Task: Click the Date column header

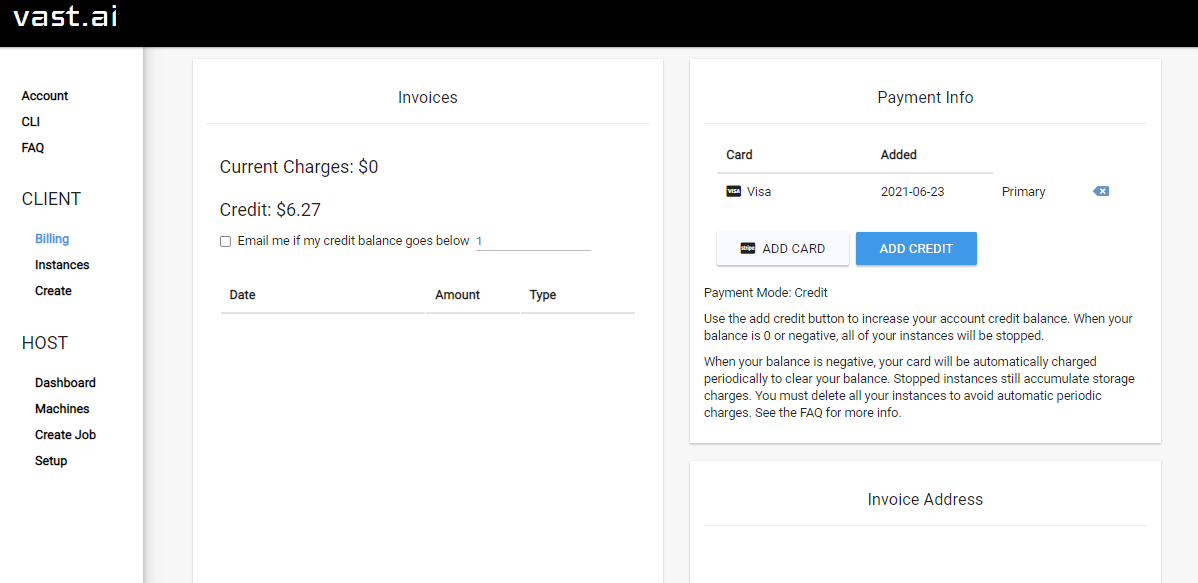Action: (x=242, y=295)
